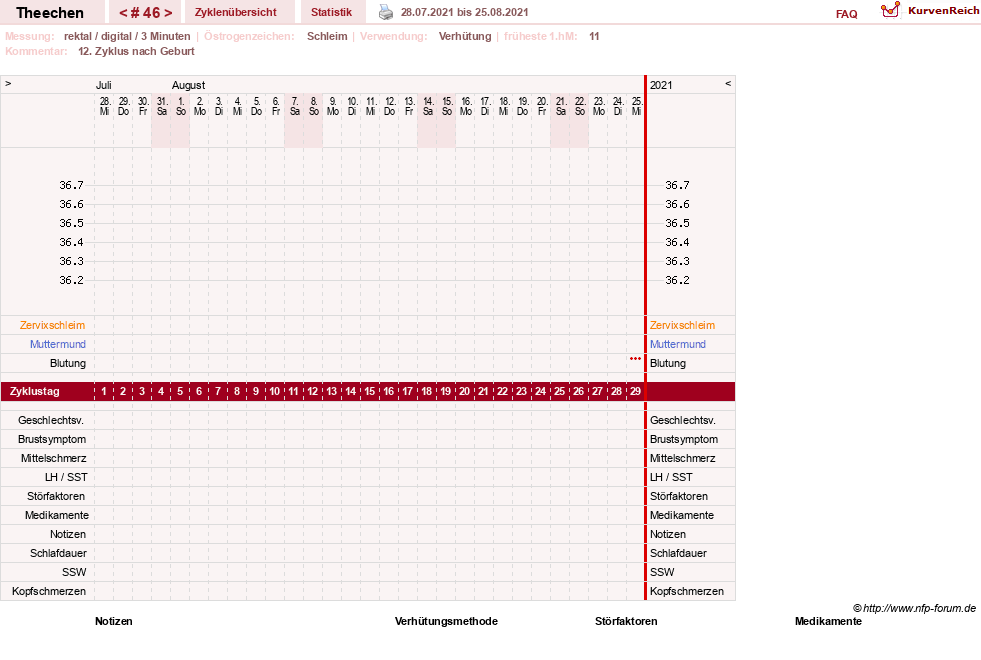The image size is (981, 660).
Task: Click the date column 25. Mi
Action: pos(636,106)
